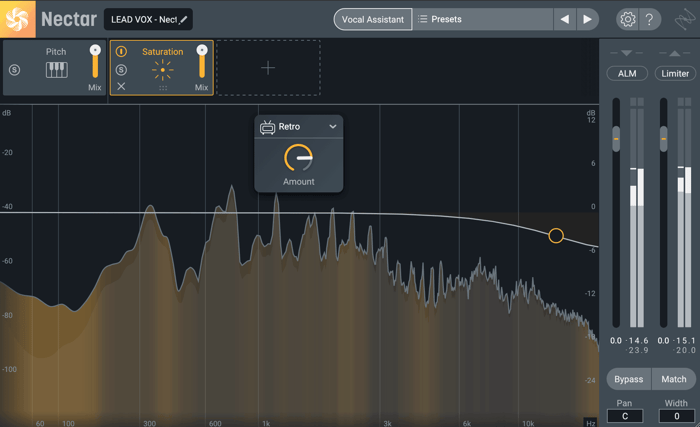The width and height of the screenshot is (700, 427).
Task: Click the Bypass button
Action: pos(629,379)
